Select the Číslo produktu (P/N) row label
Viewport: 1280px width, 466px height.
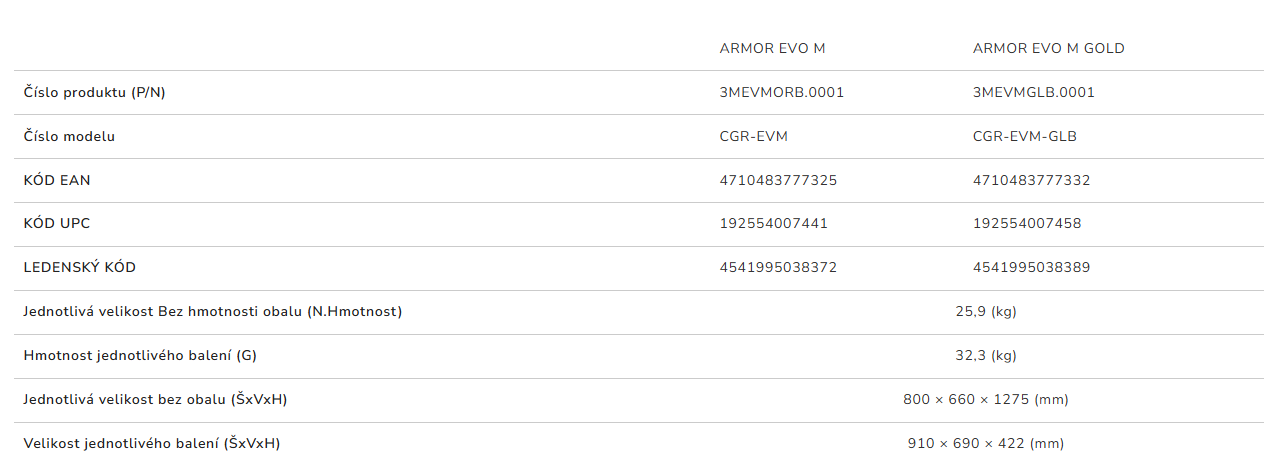point(94,92)
